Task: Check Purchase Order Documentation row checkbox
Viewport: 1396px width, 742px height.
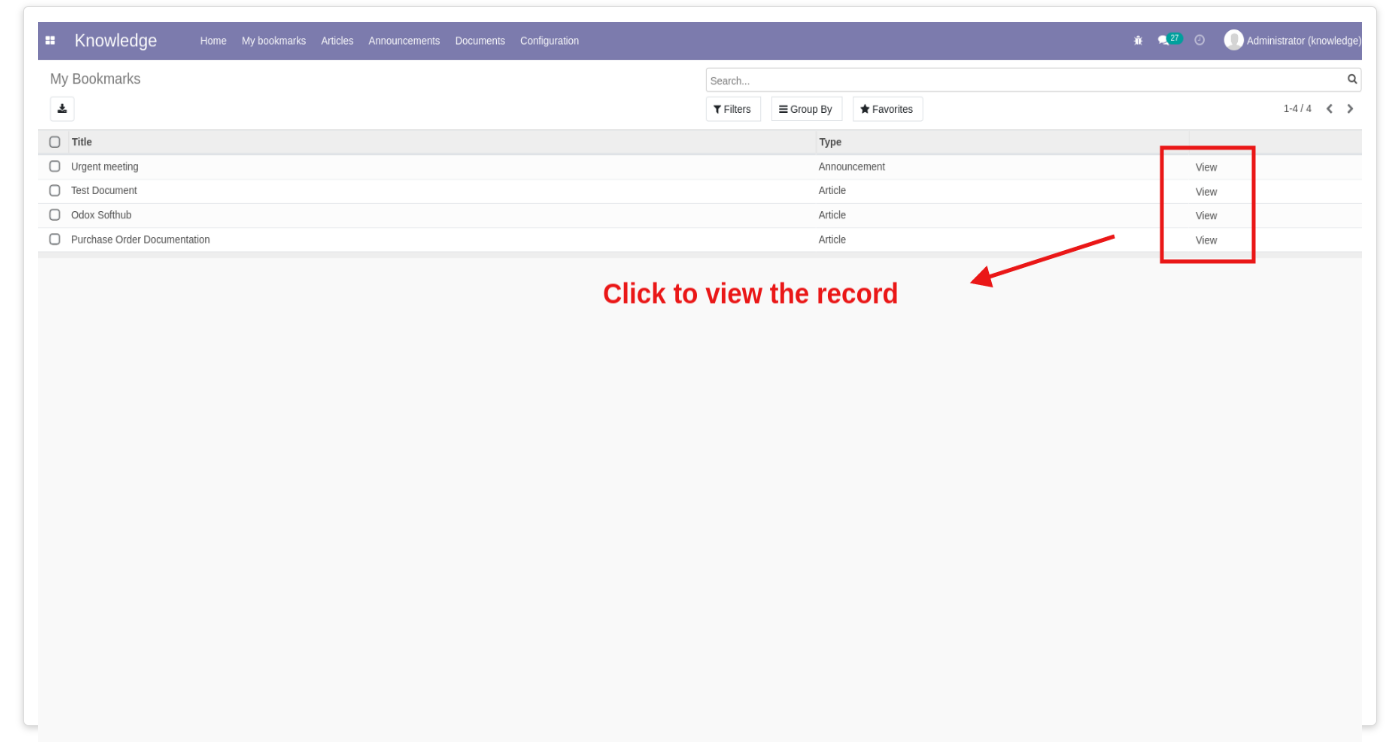Action: [x=55, y=240]
